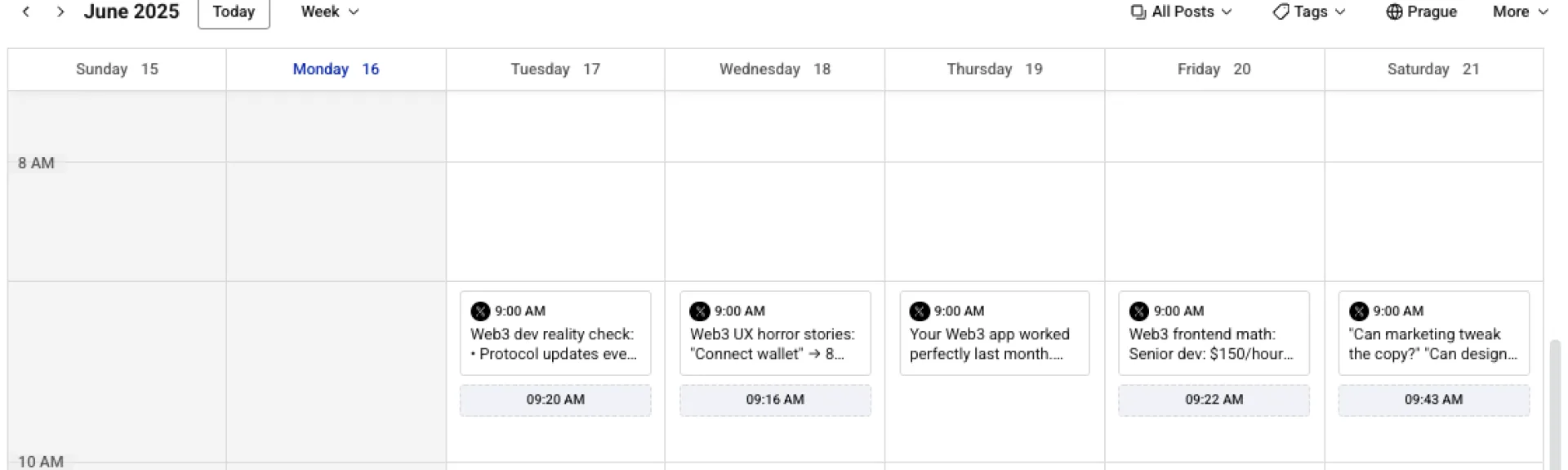The width and height of the screenshot is (1568, 470).
Task: Click X icon on Saturday's post
Action: click(1358, 311)
